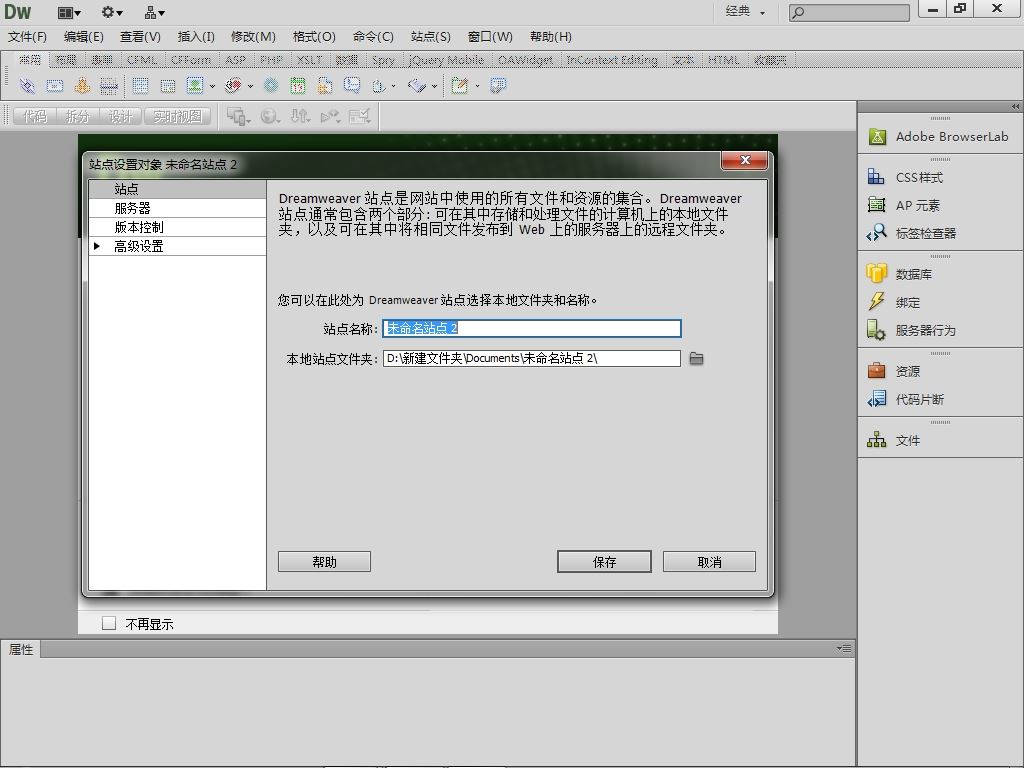This screenshot has width=1024, height=768.
Task: Open the AP 元素 panel
Action: pos(940,205)
